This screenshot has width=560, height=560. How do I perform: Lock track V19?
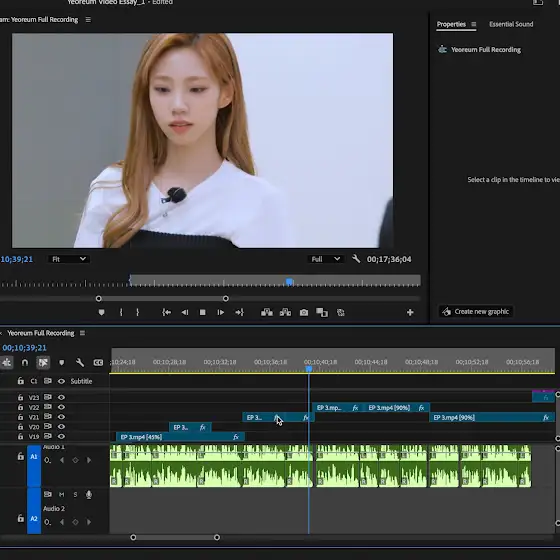(21, 436)
